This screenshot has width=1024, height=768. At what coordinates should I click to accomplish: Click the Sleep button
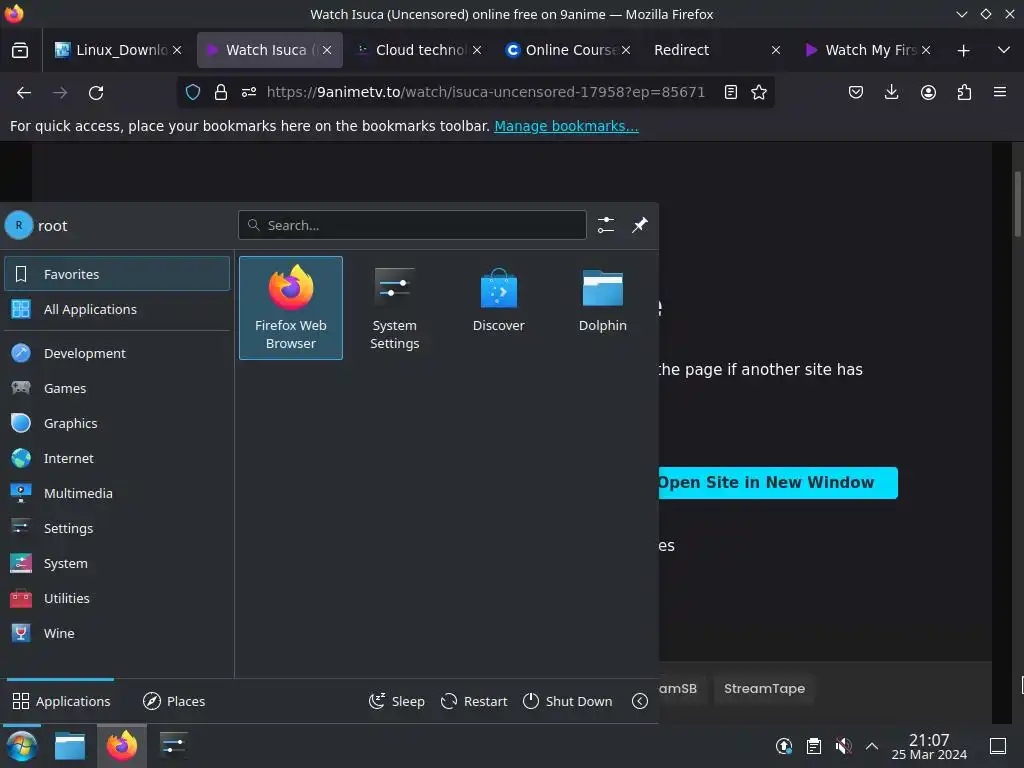click(x=396, y=701)
